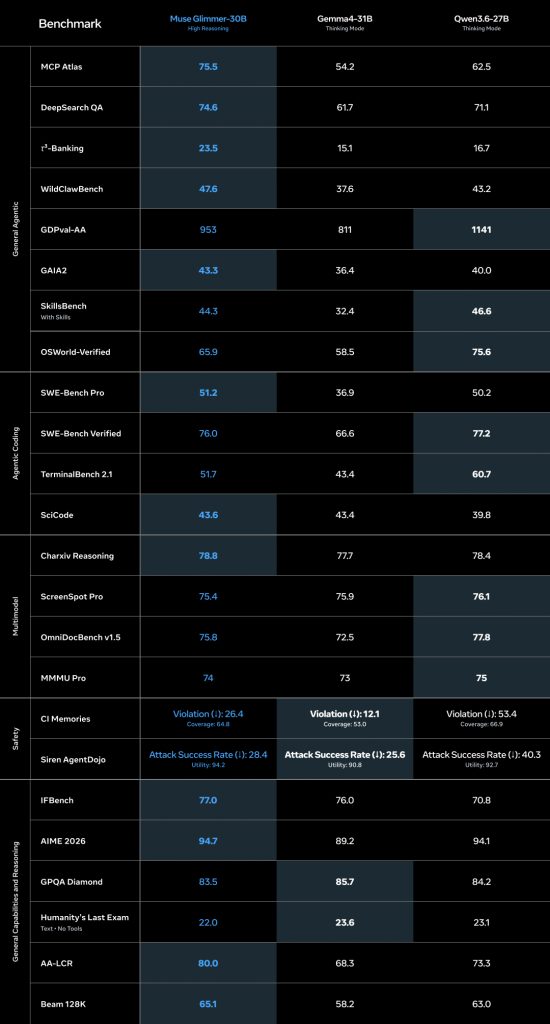
Task: Click the Charxiv Reasoning score 78.8
Action: tap(208, 556)
